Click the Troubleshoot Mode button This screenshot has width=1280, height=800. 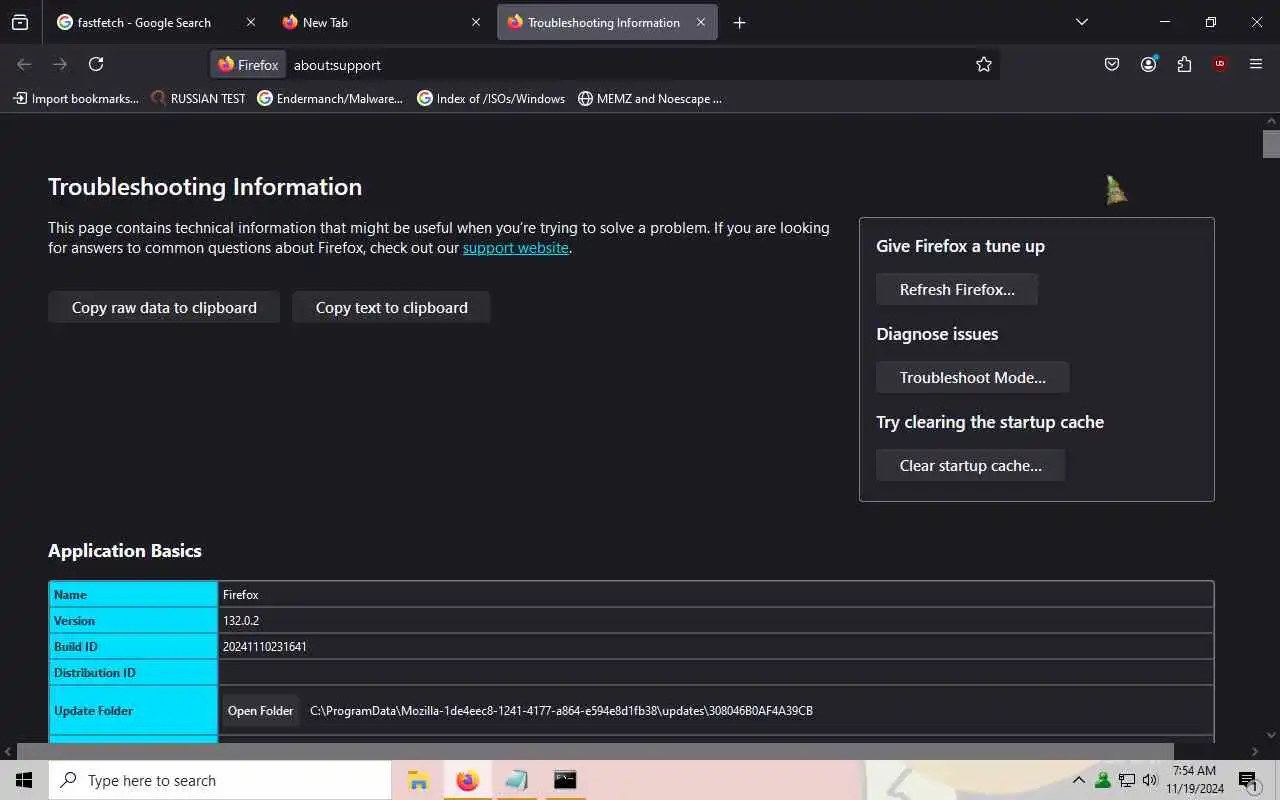tap(972, 377)
